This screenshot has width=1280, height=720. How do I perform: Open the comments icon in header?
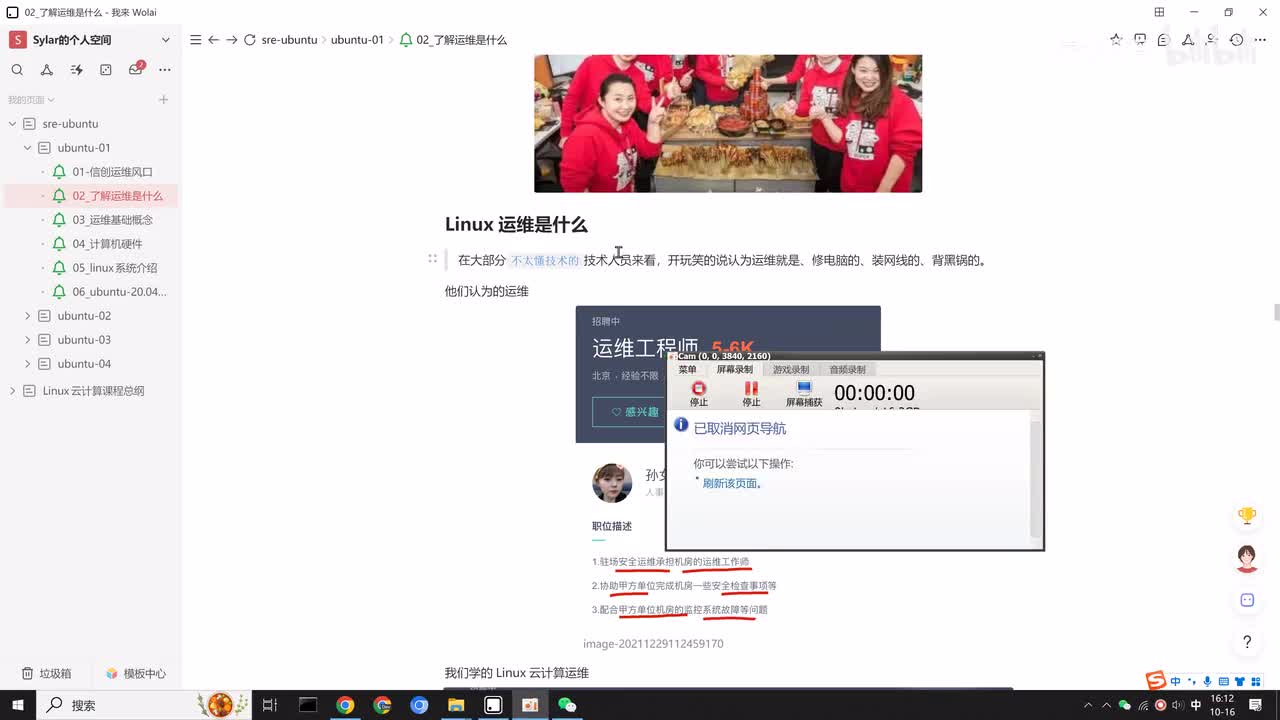[x=1163, y=40]
